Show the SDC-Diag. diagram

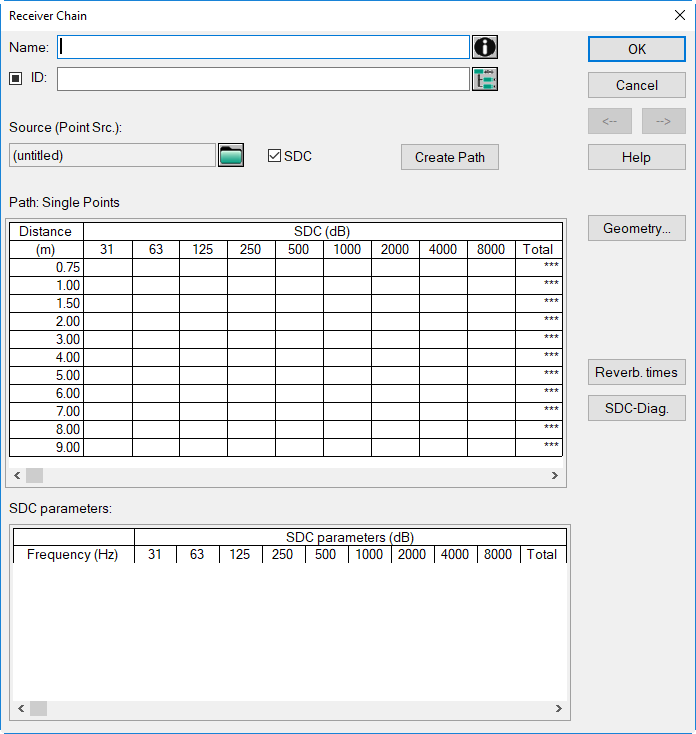(637, 408)
